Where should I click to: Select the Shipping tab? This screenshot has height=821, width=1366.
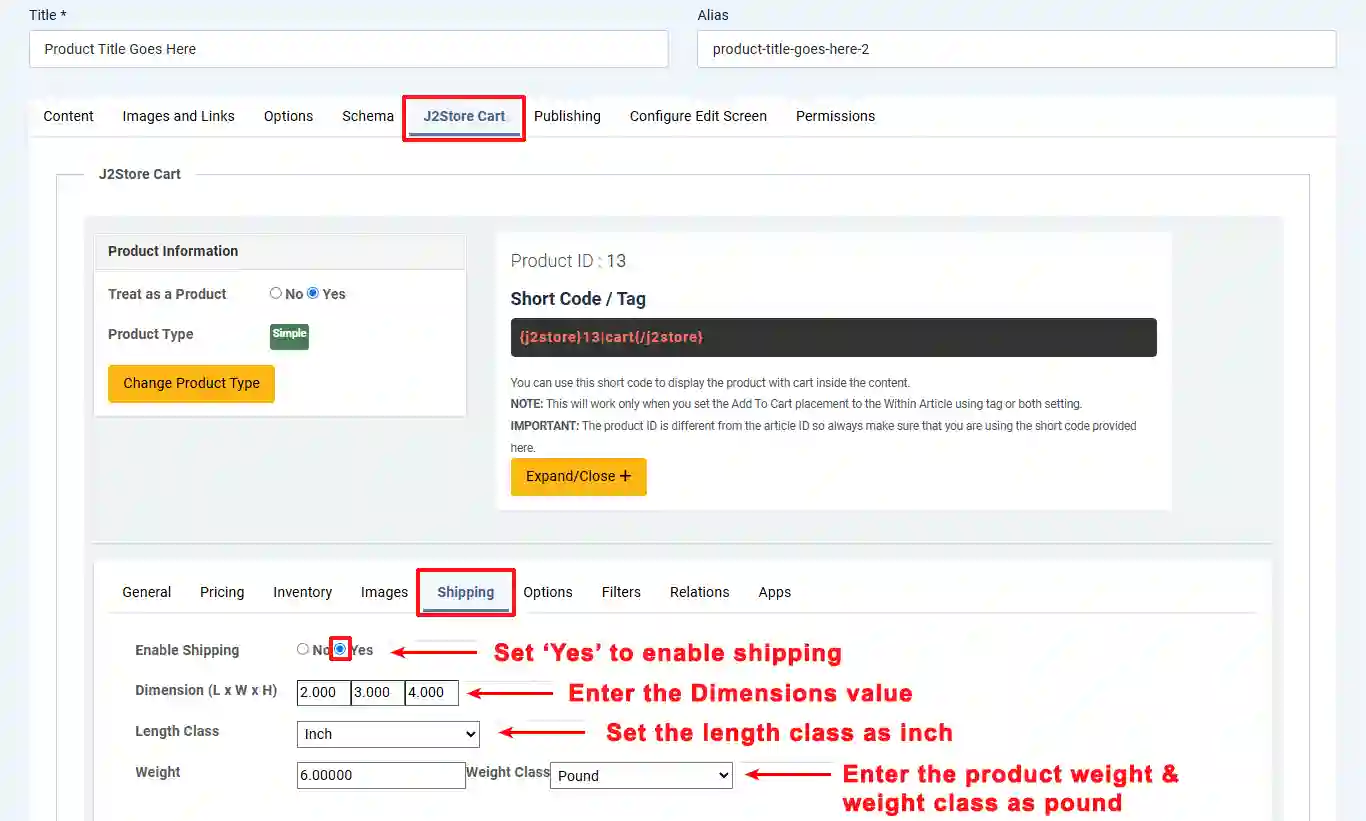[x=466, y=592]
